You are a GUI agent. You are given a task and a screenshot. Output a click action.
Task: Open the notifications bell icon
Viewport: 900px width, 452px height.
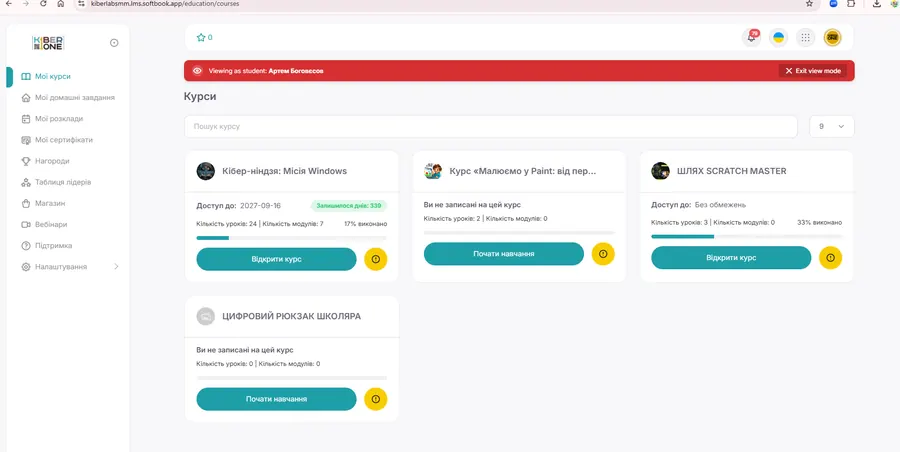click(x=751, y=38)
